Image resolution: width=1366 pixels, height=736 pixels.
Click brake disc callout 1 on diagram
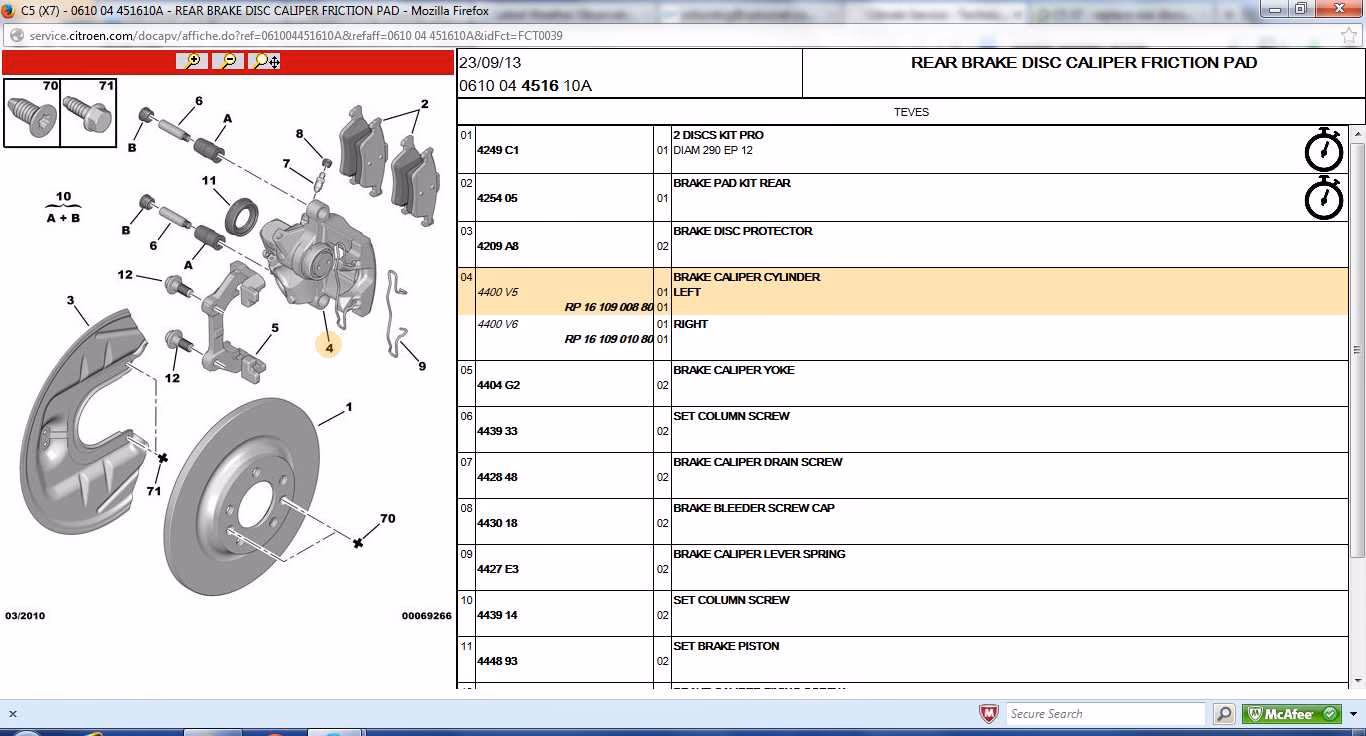[349, 407]
